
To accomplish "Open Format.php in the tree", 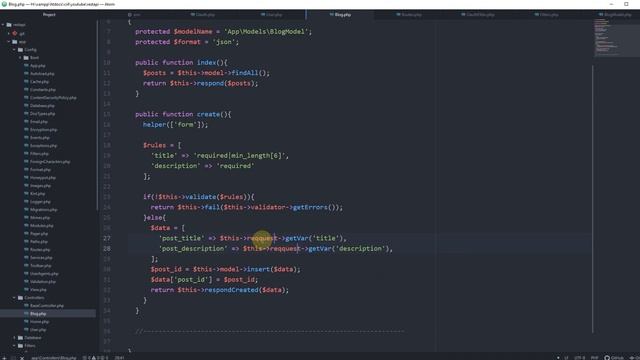I will tap(40, 170).
